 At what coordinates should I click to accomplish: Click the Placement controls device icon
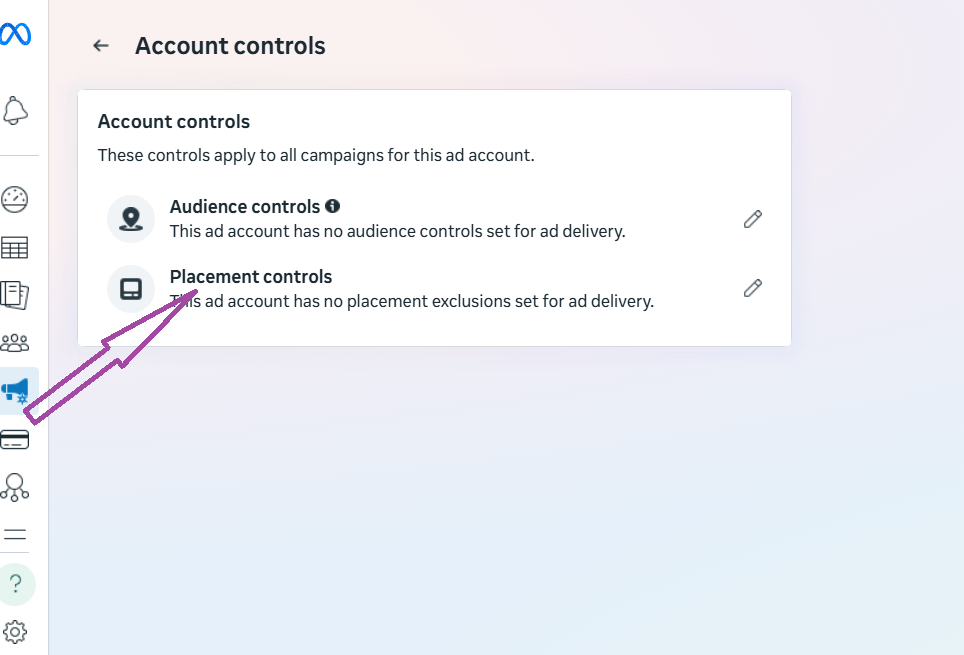pos(131,288)
